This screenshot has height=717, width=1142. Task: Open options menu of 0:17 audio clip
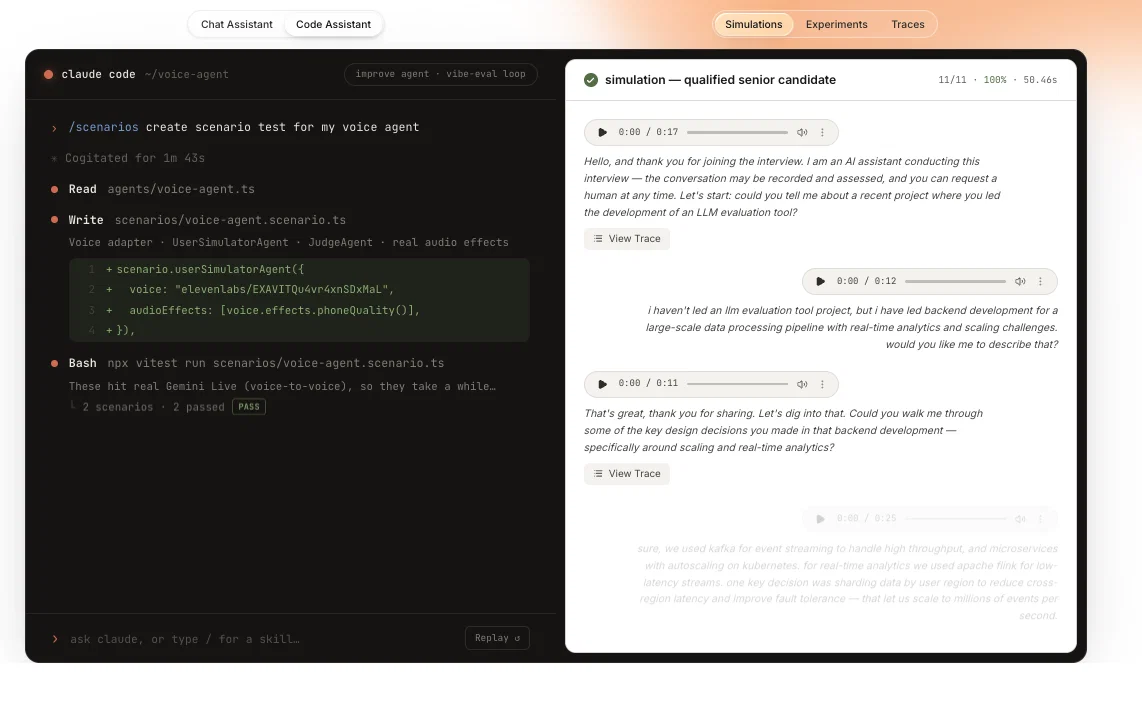822,133
